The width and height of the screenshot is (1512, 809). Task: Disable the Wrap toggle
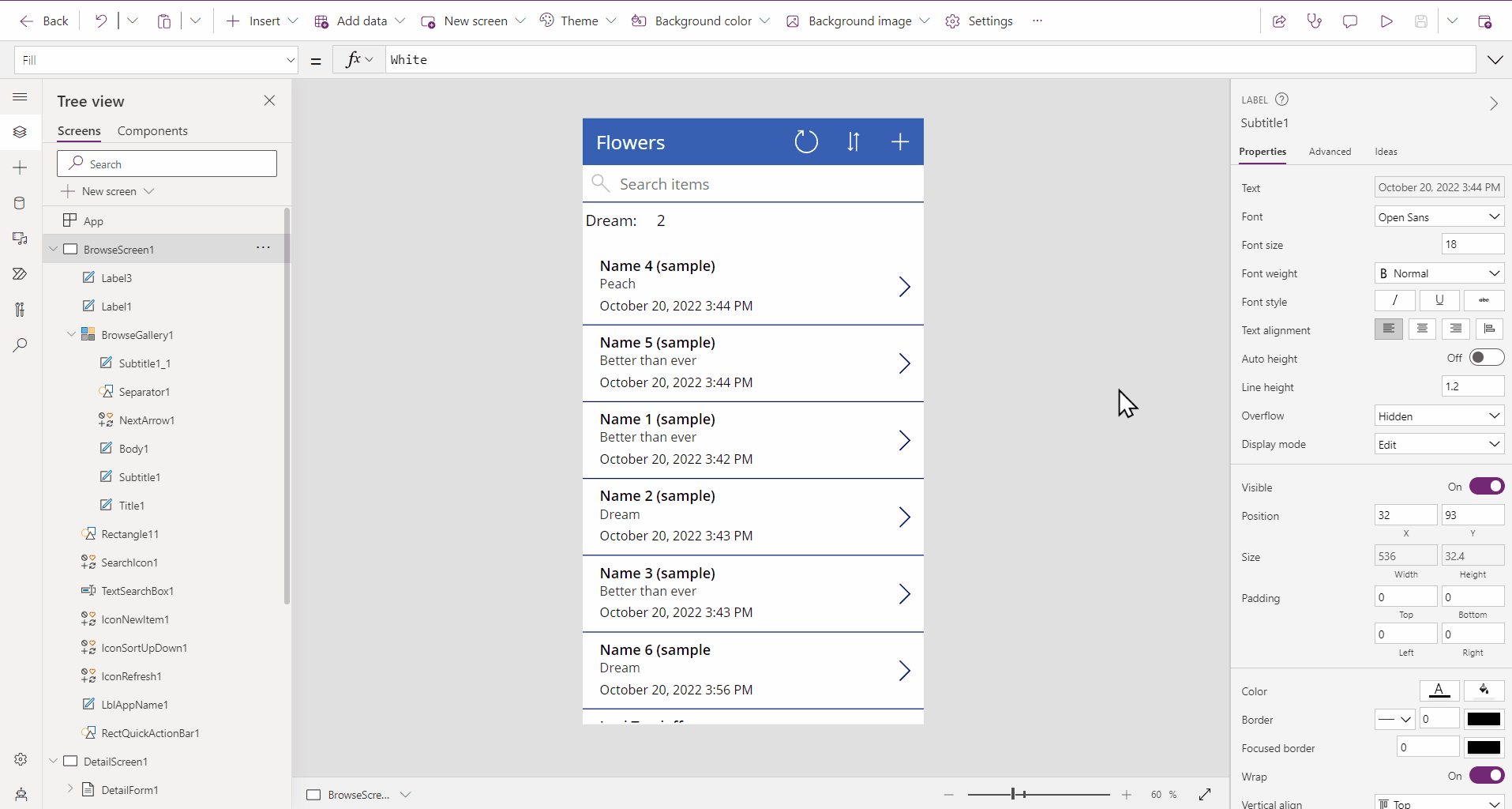tap(1487, 776)
